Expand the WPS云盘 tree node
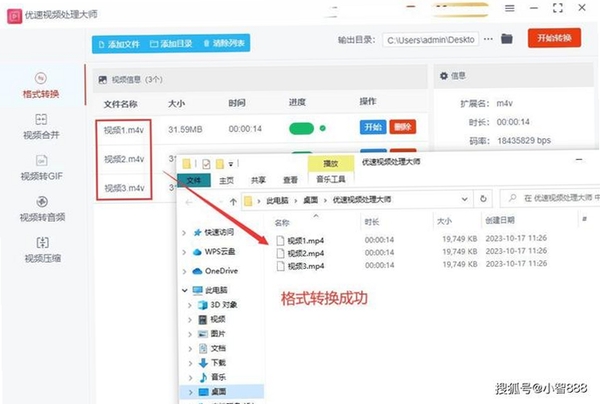 click(x=184, y=252)
